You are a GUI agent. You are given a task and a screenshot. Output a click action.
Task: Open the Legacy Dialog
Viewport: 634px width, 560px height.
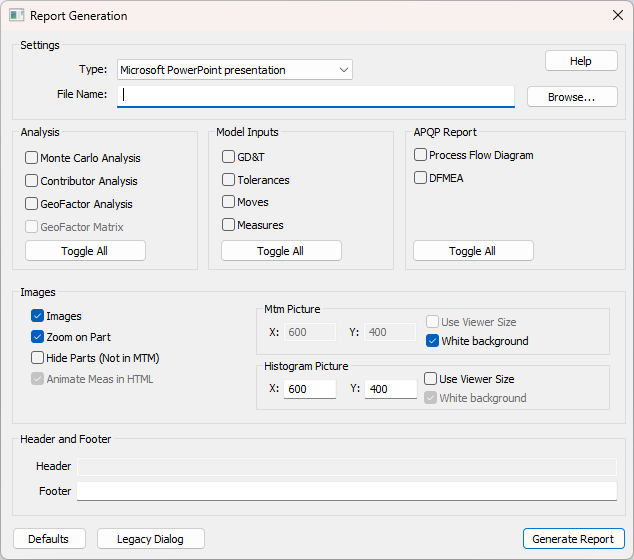pyautogui.click(x=151, y=539)
